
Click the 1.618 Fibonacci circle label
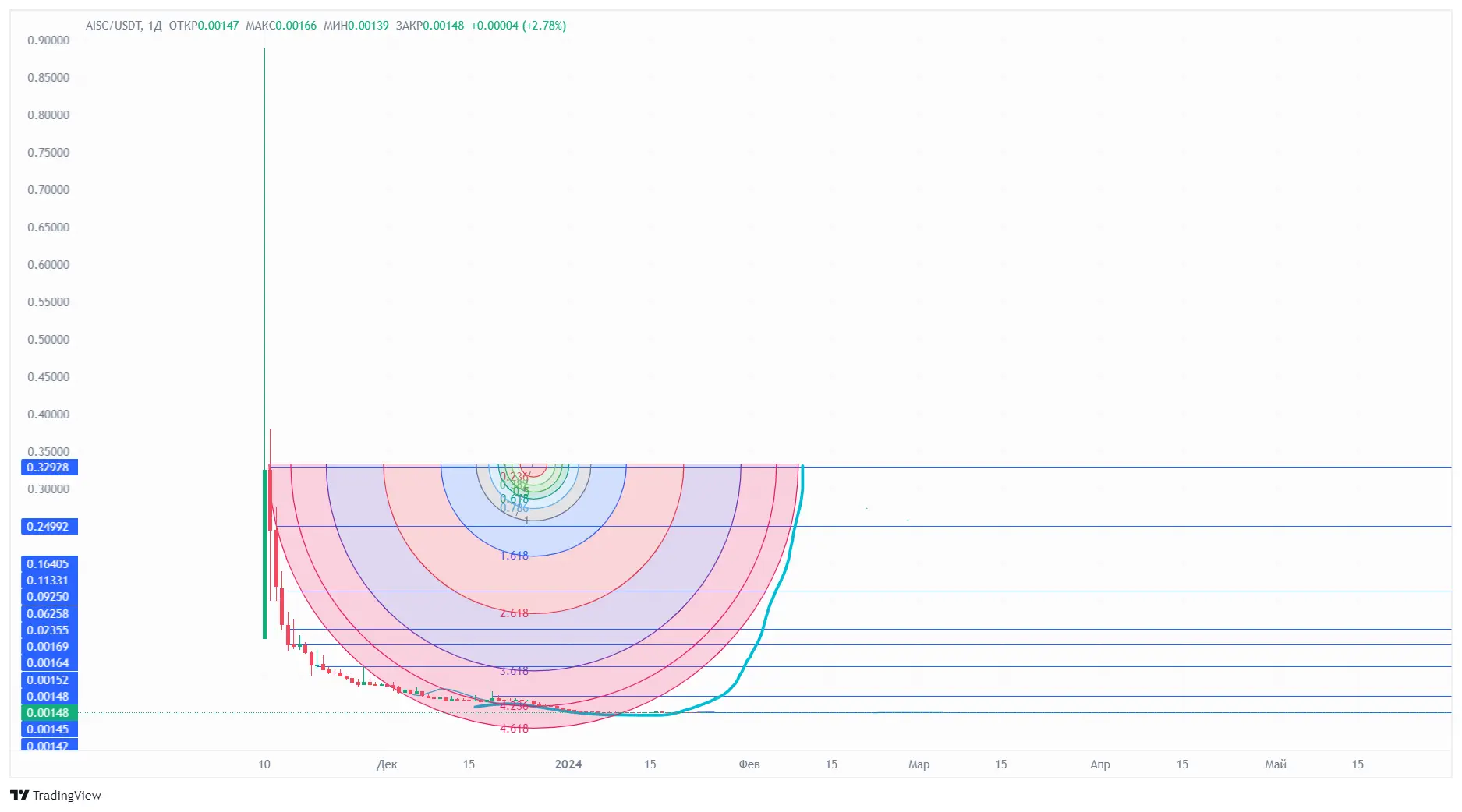pos(514,556)
